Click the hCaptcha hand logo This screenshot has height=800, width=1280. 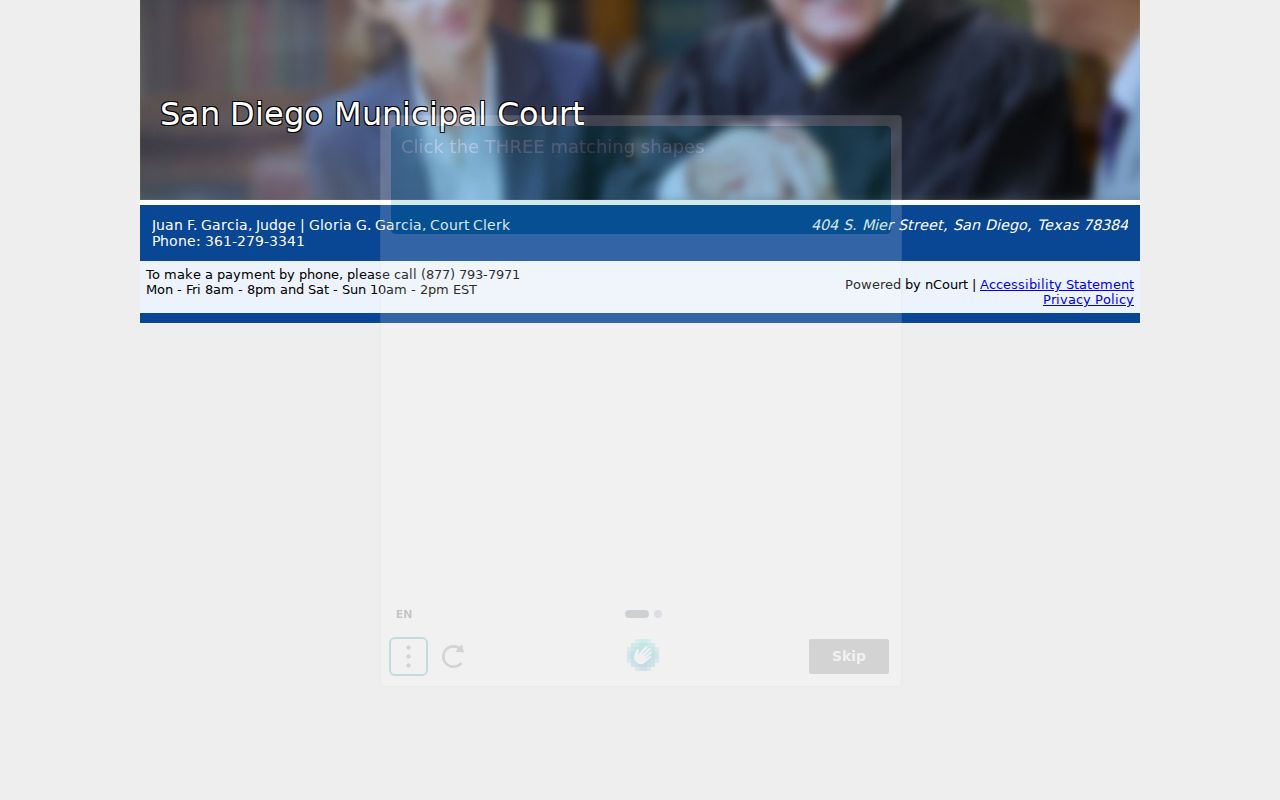click(643, 655)
